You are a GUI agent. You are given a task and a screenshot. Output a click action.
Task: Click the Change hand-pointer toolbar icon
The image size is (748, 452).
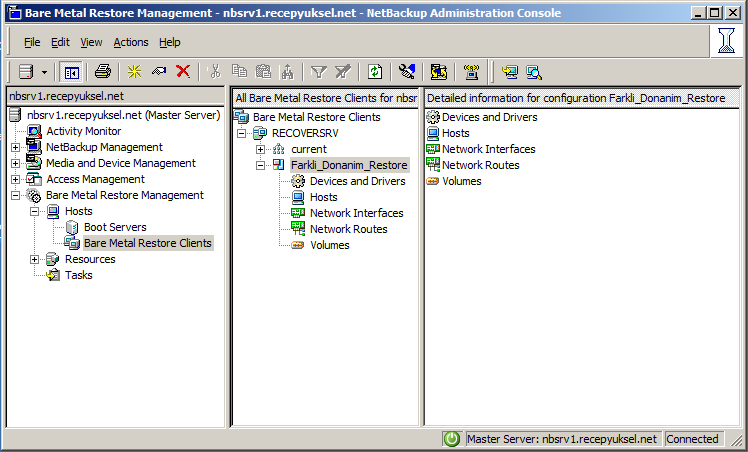(159, 72)
